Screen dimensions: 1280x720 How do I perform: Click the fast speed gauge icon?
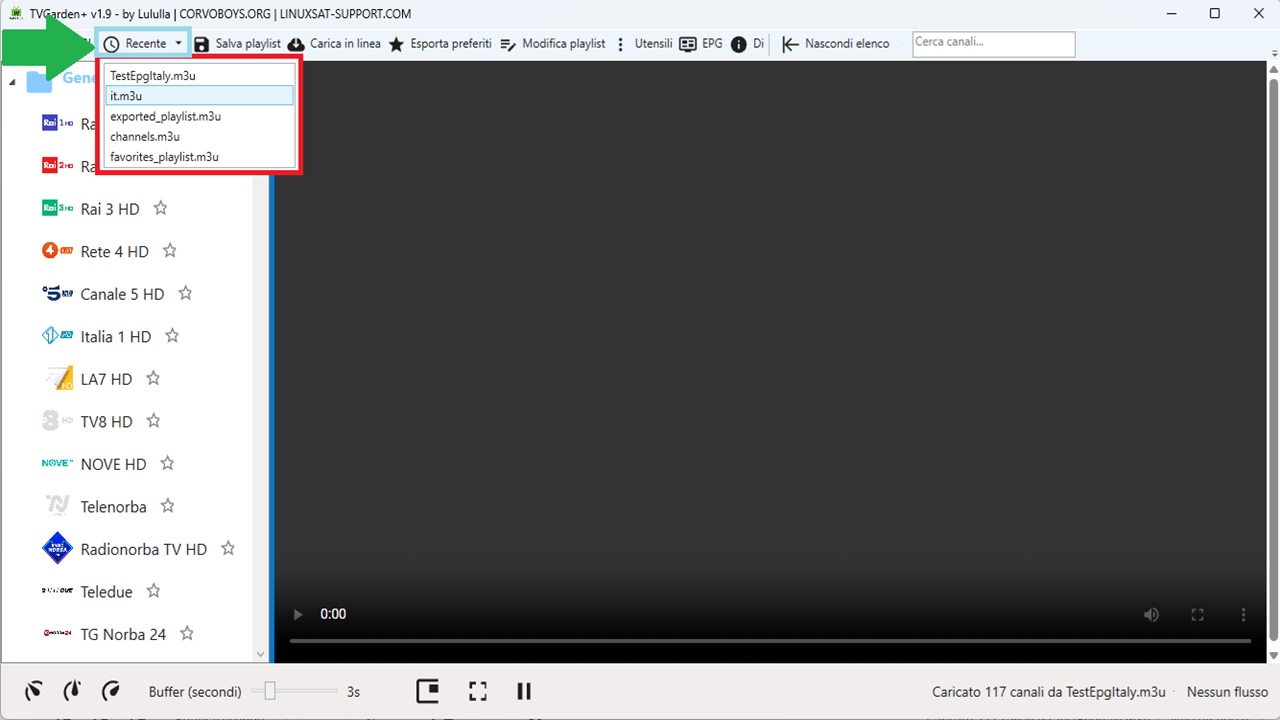tap(111, 691)
